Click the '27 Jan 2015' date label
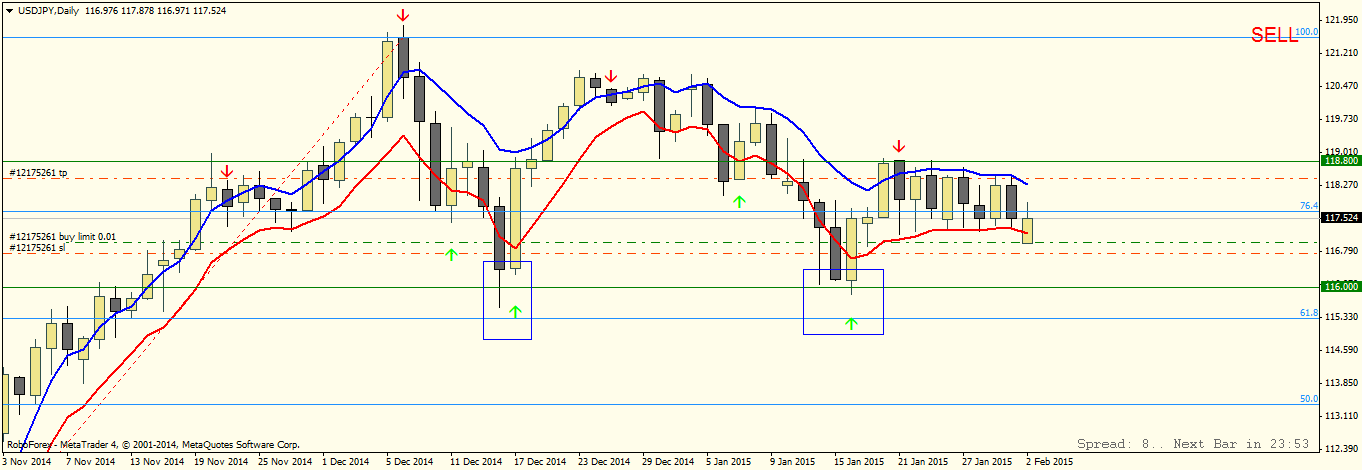The height and width of the screenshot is (470, 1362). click(987, 462)
